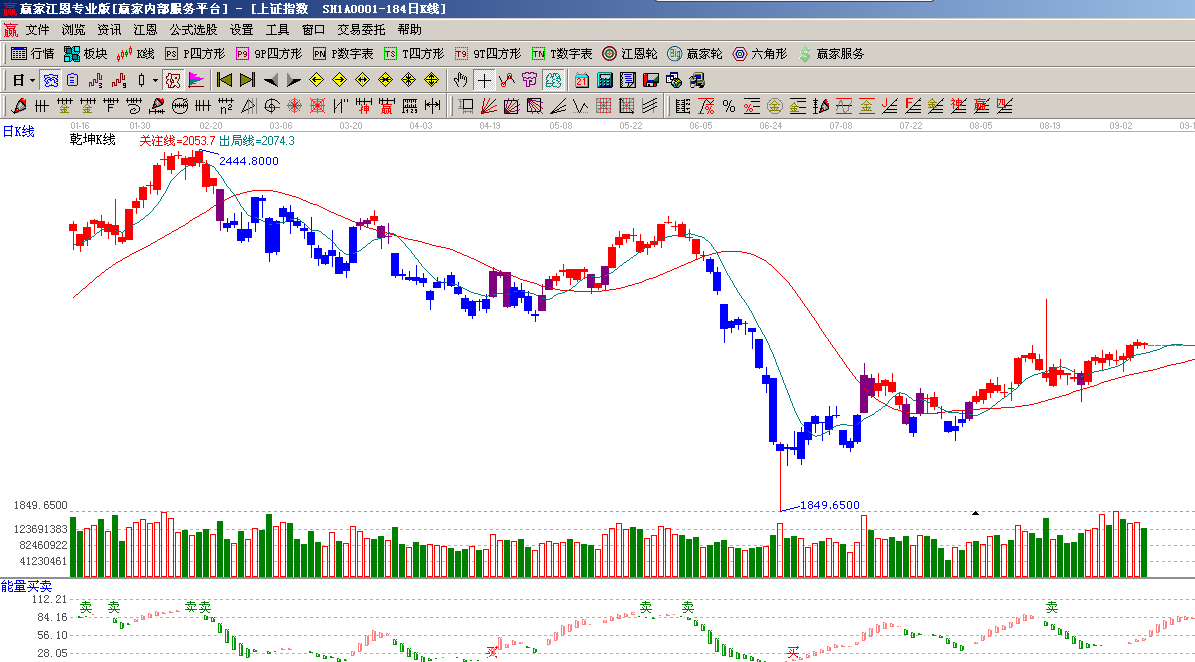
Task: Jump to first bar arrow icon
Action: tap(224, 80)
